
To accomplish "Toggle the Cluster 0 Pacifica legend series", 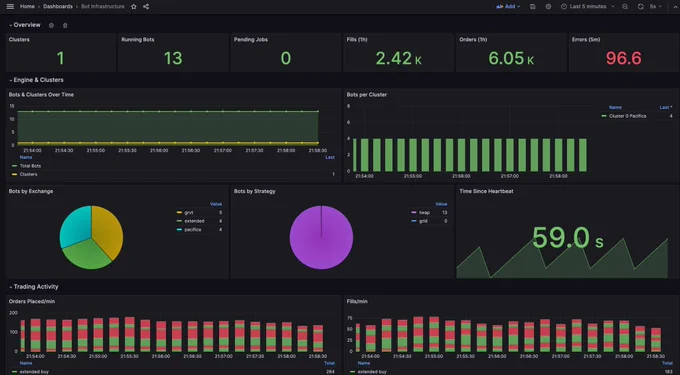I will point(628,116).
